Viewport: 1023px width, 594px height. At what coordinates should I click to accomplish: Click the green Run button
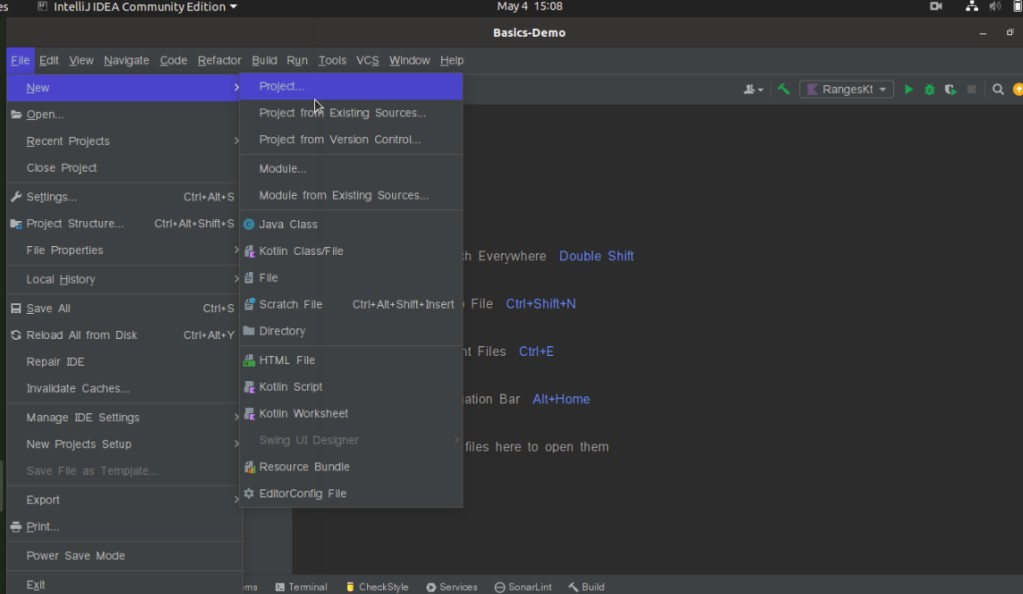908,89
